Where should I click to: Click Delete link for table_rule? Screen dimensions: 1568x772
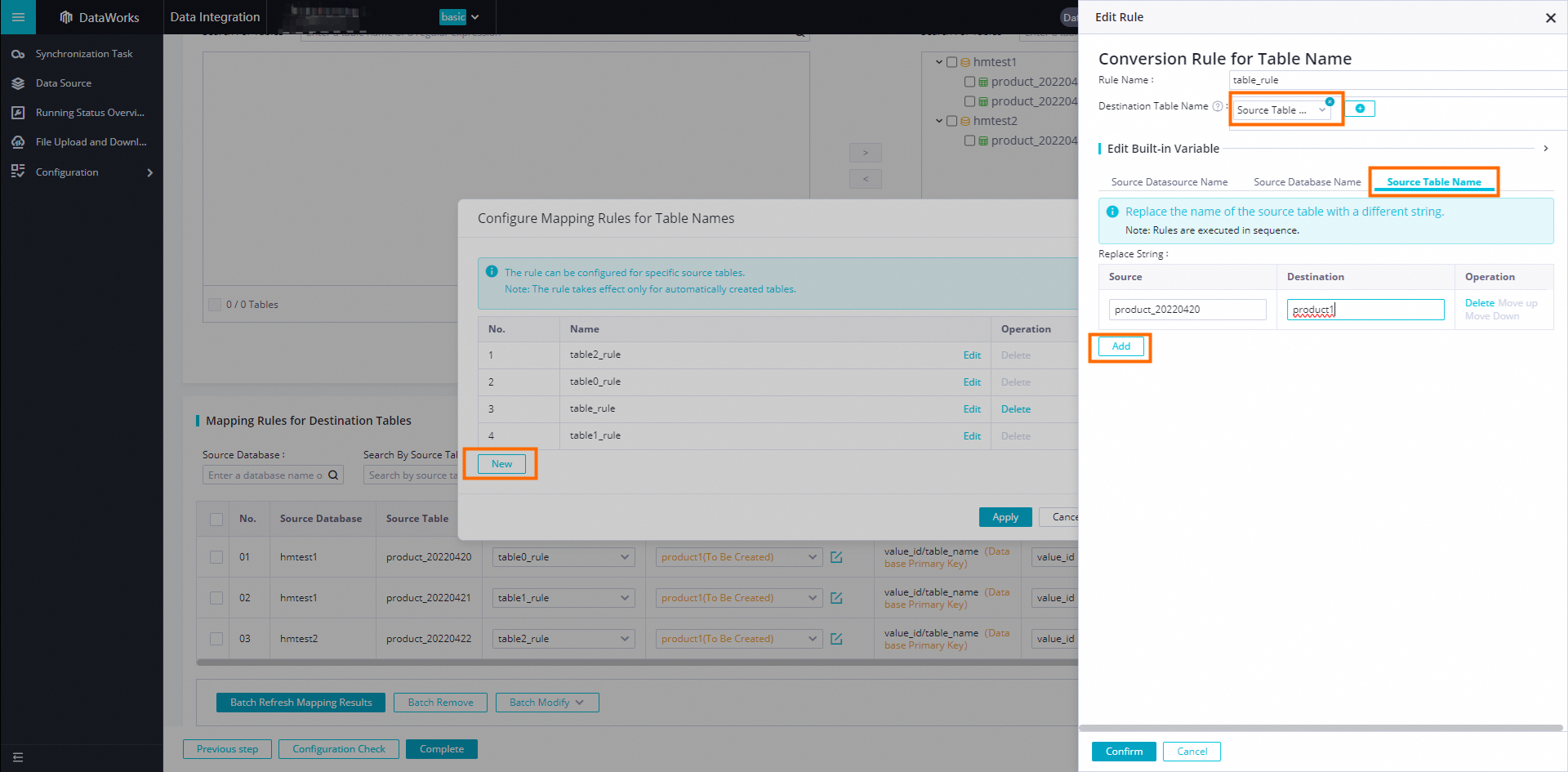[x=1016, y=409]
